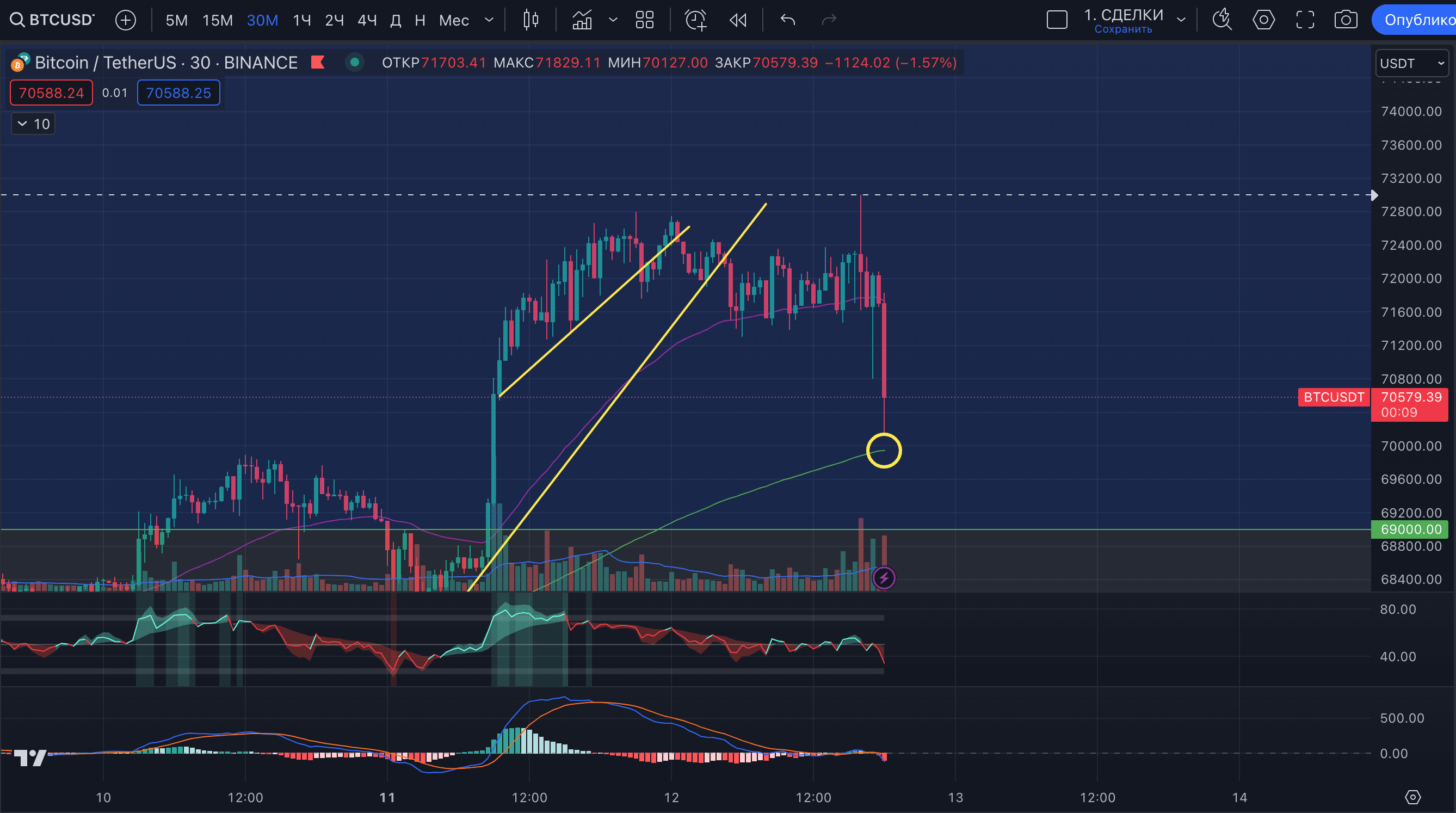Collapse the indicators list labeled 10
The height and width of the screenshot is (813, 1456).
coord(32,123)
